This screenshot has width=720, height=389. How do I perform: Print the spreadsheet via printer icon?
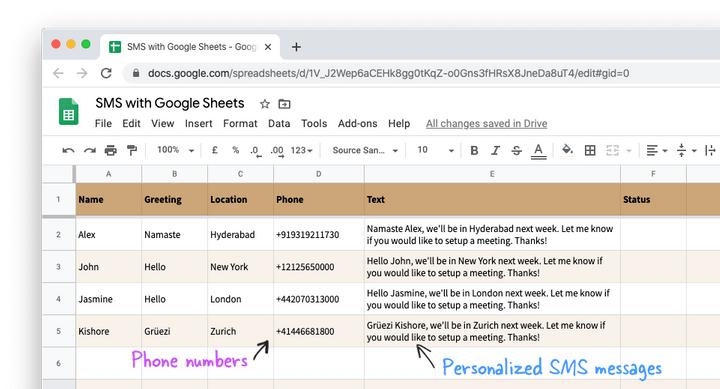[111, 150]
